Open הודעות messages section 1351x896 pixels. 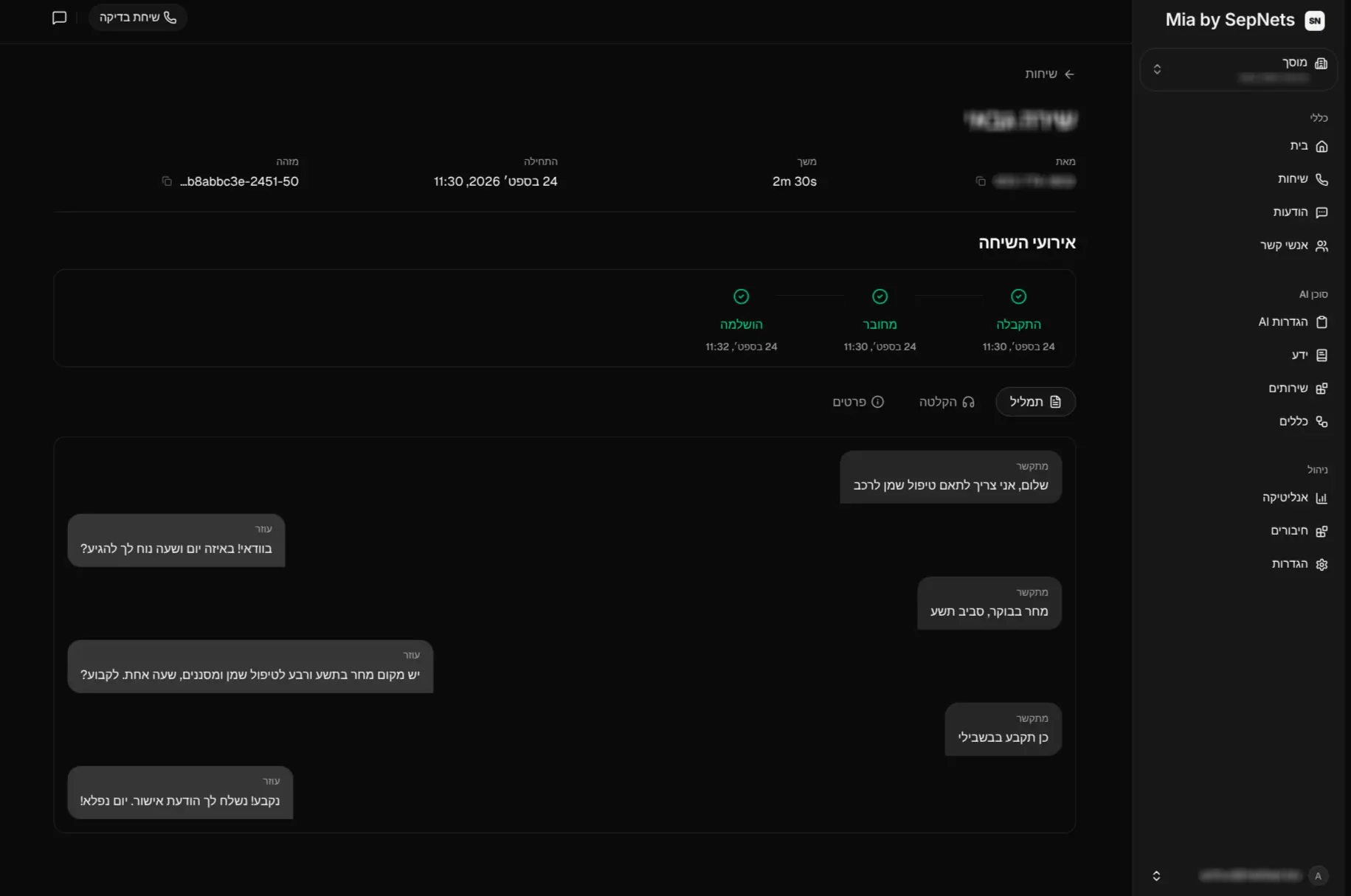pos(1300,212)
